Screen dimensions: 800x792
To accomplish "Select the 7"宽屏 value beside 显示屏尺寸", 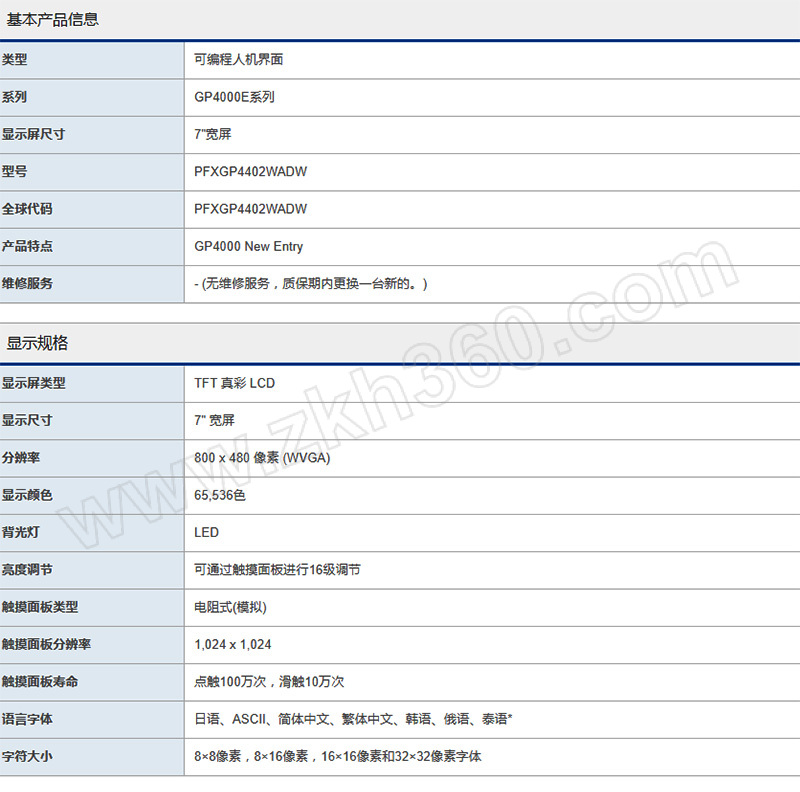I will 213,134.
